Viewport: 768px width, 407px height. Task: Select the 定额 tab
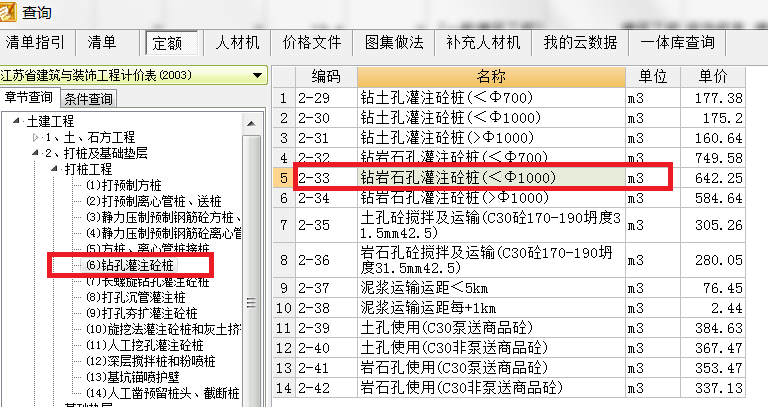point(172,43)
